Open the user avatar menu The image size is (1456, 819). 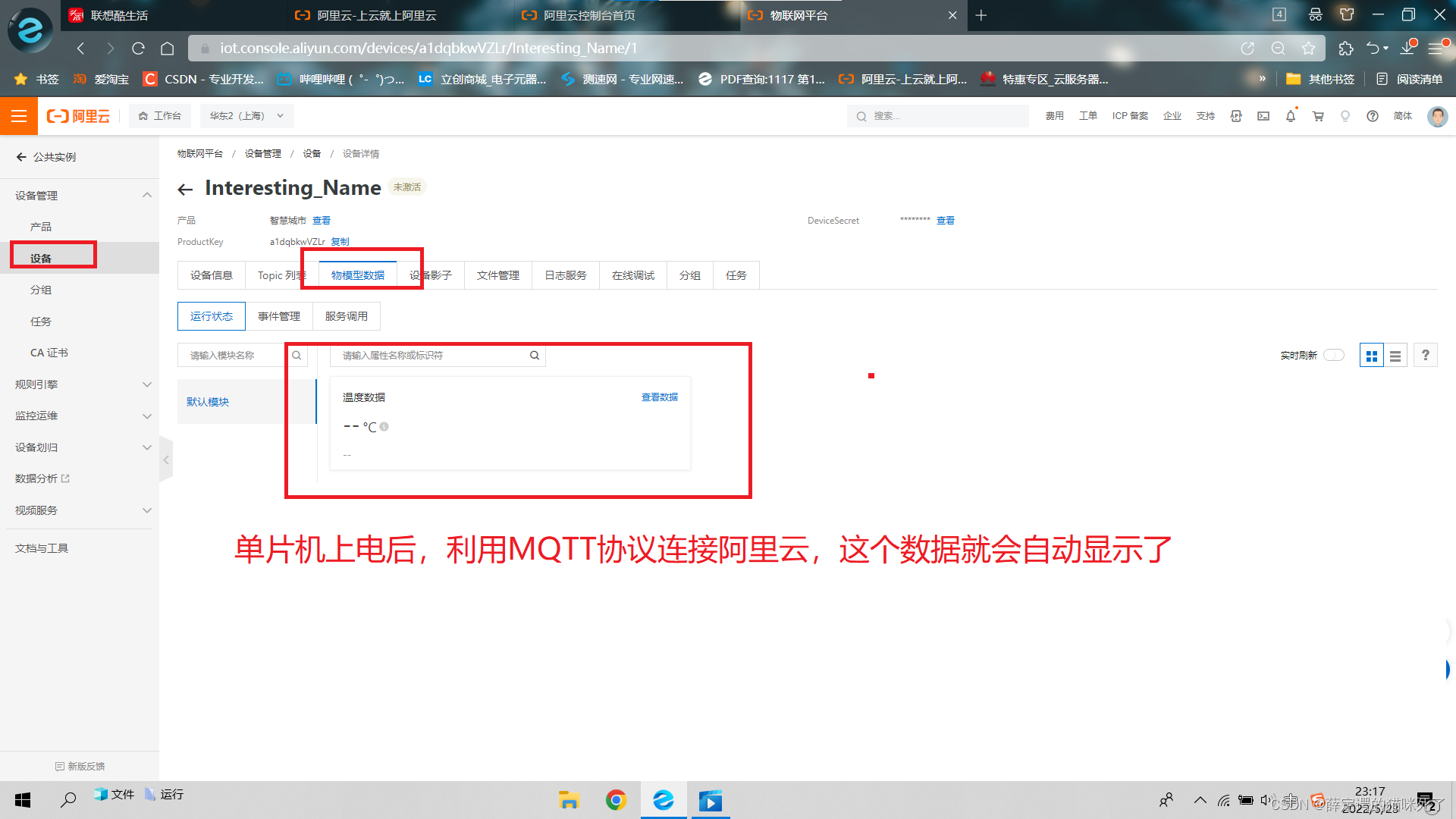[x=1437, y=116]
